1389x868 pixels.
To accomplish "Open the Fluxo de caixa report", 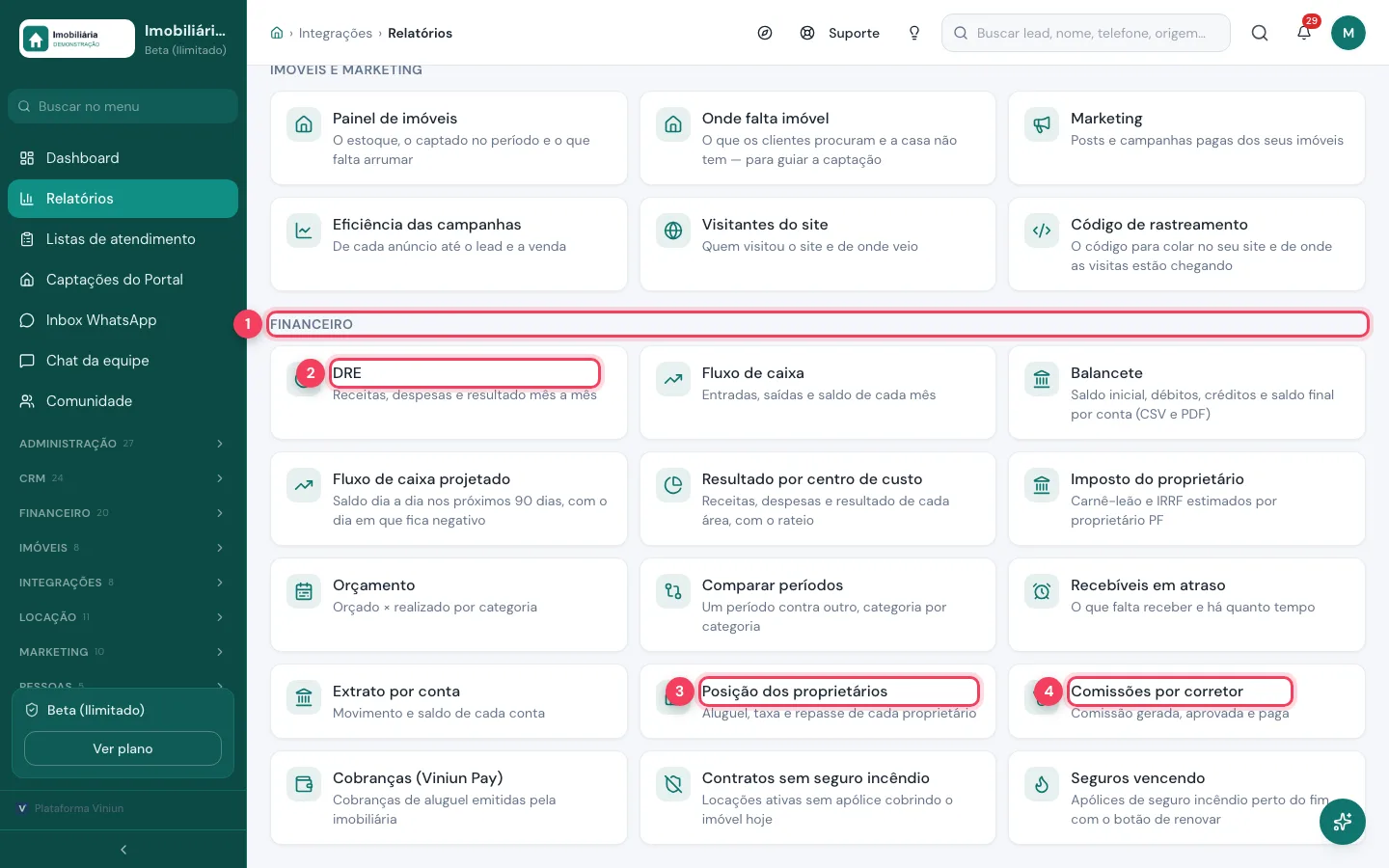I will click(817, 393).
